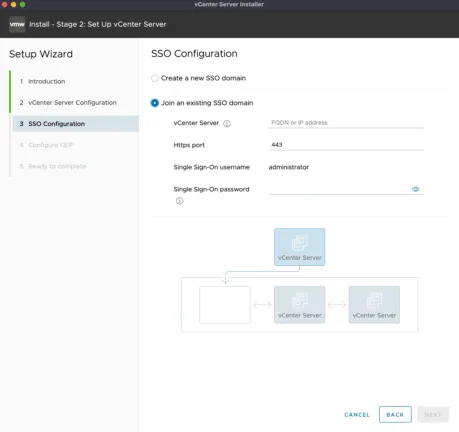This screenshot has height=432, width=459.
Task: Select SSO Configuration step
Action: tap(75, 124)
